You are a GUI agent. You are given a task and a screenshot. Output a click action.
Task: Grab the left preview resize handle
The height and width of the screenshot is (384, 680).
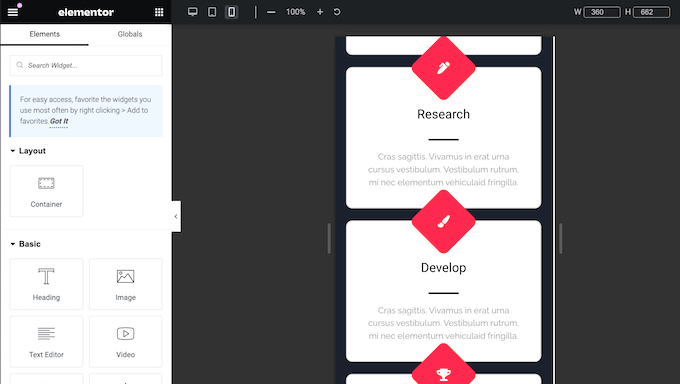click(329, 238)
